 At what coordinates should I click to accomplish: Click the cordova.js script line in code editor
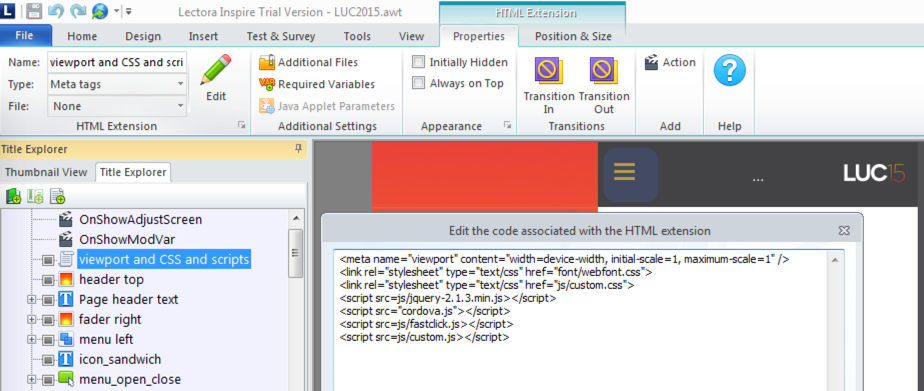(425, 311)
